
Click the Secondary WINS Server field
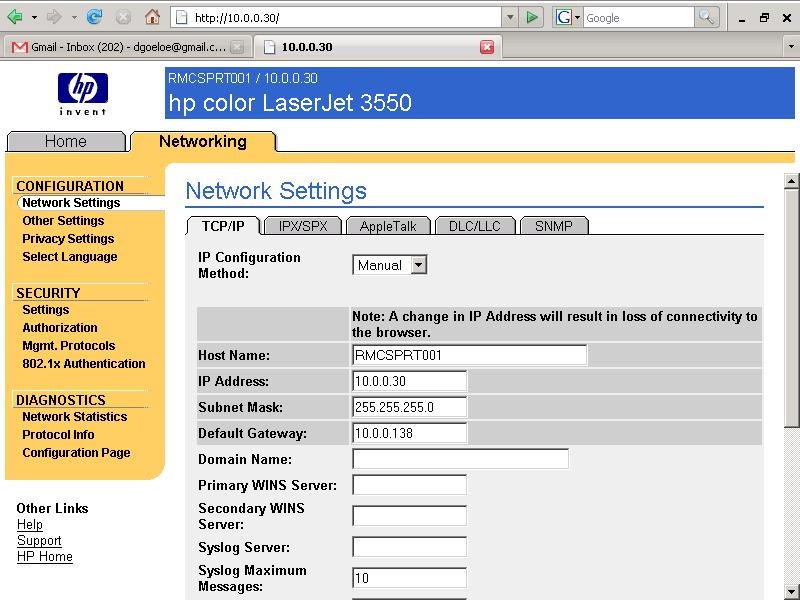tap(410, 516)
